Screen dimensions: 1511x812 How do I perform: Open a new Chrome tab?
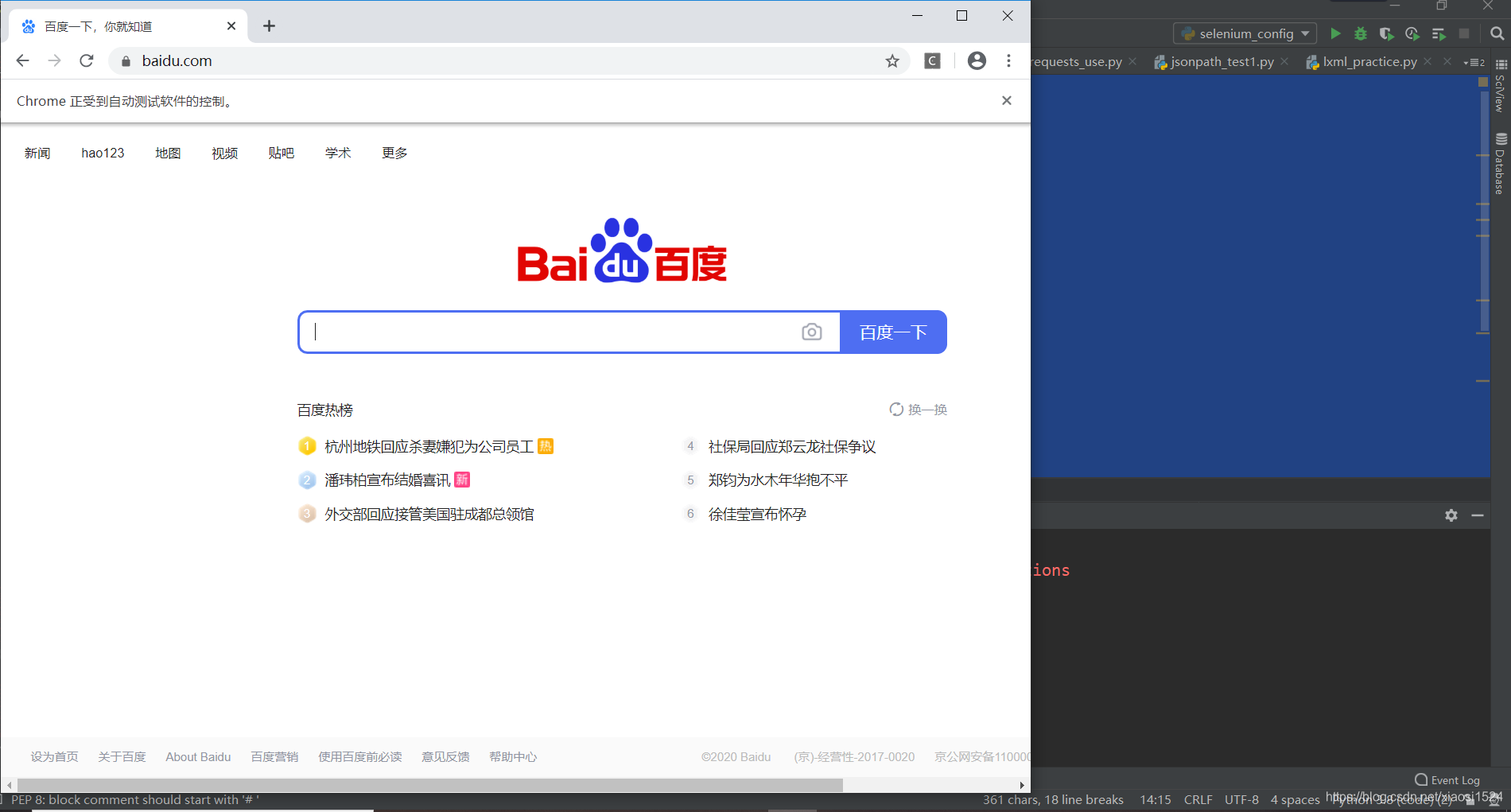[x=269, y=26]
